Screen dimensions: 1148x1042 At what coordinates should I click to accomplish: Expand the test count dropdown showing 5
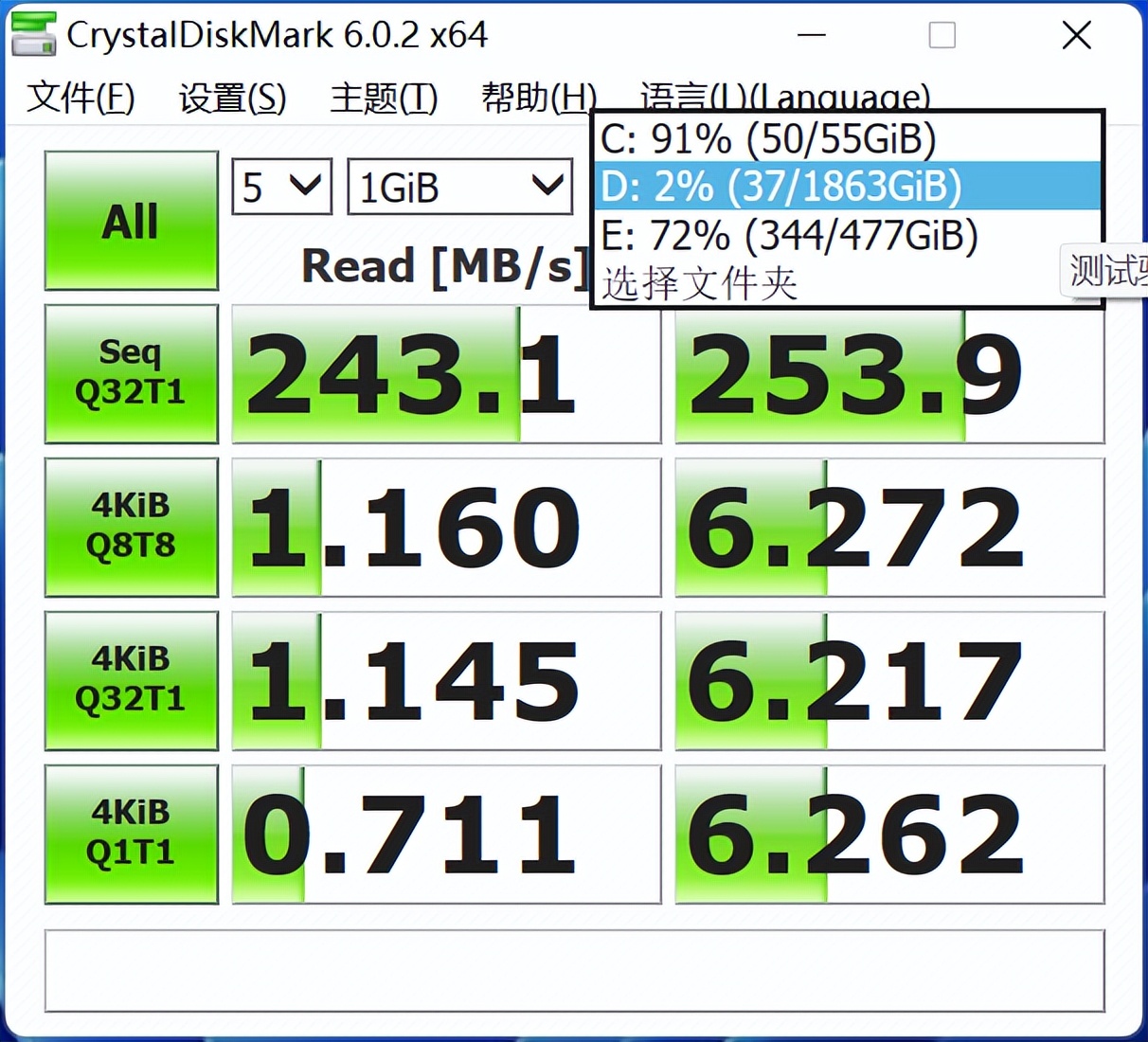coord(282,187)
